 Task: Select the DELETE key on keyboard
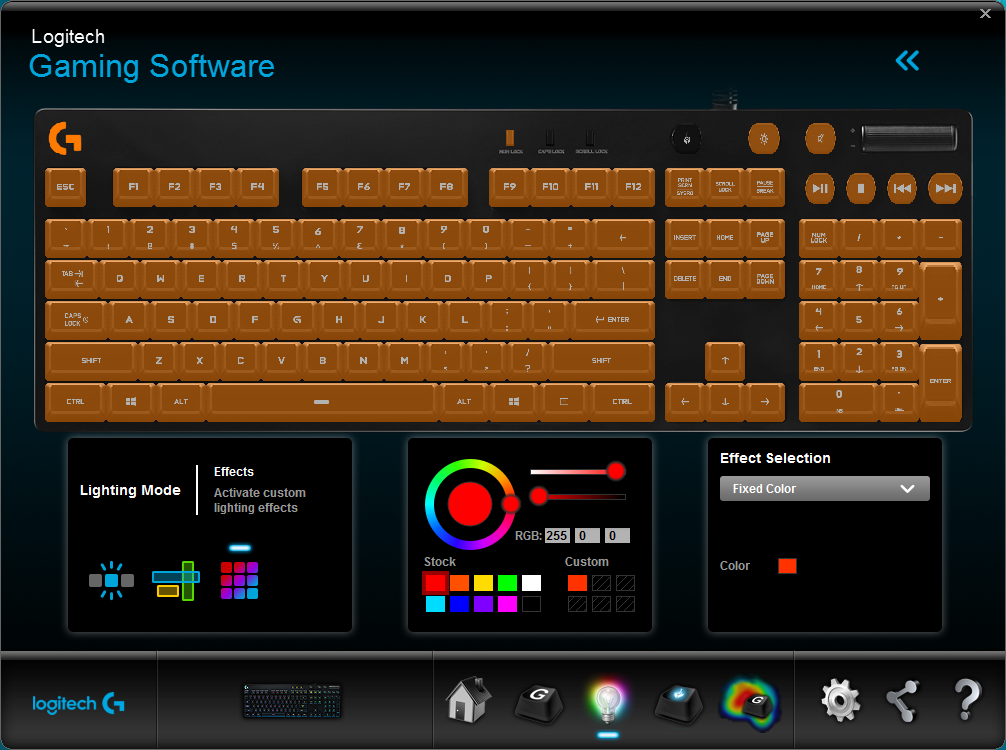pyautogui.click(x=685, y=278)
